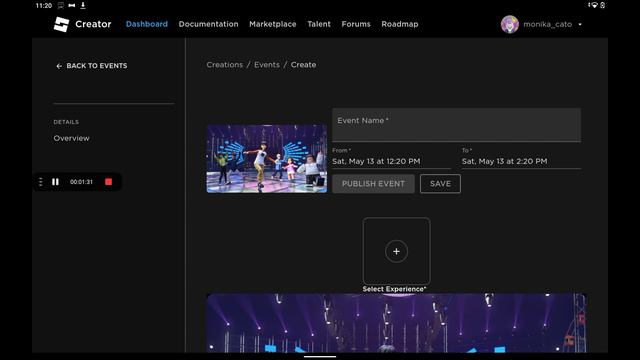Screen dimensions: 640x360
Task: Open the Forums tab
Action: 356,24
